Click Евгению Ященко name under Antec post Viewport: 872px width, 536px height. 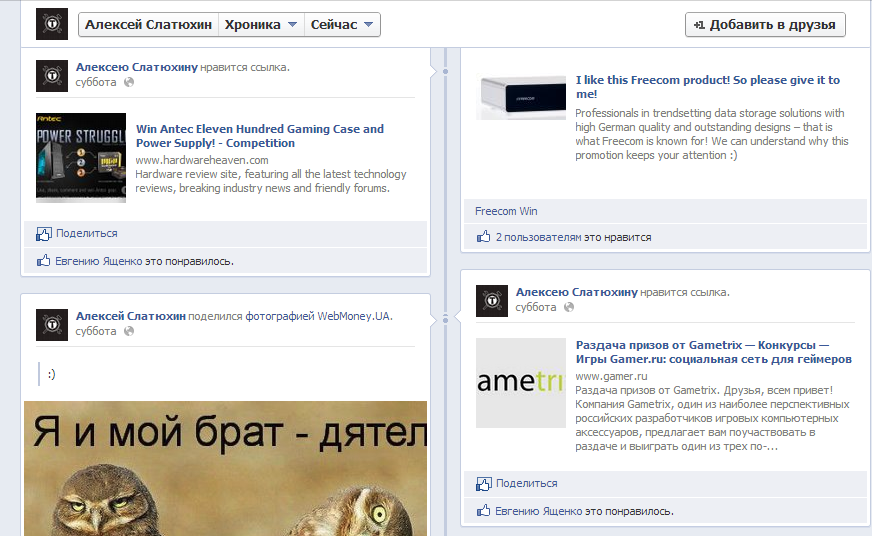tap(98, 261)
